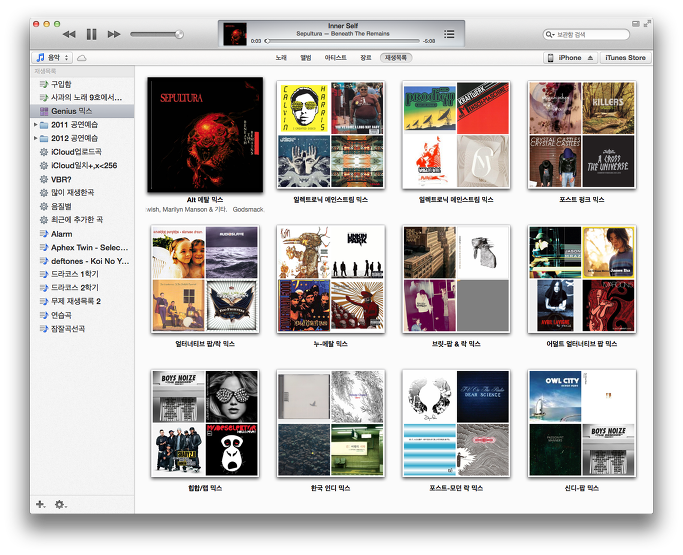Select the 구입함 playlist
The image size is (683, 555).
pyautogui.click(x=82, y=84)
